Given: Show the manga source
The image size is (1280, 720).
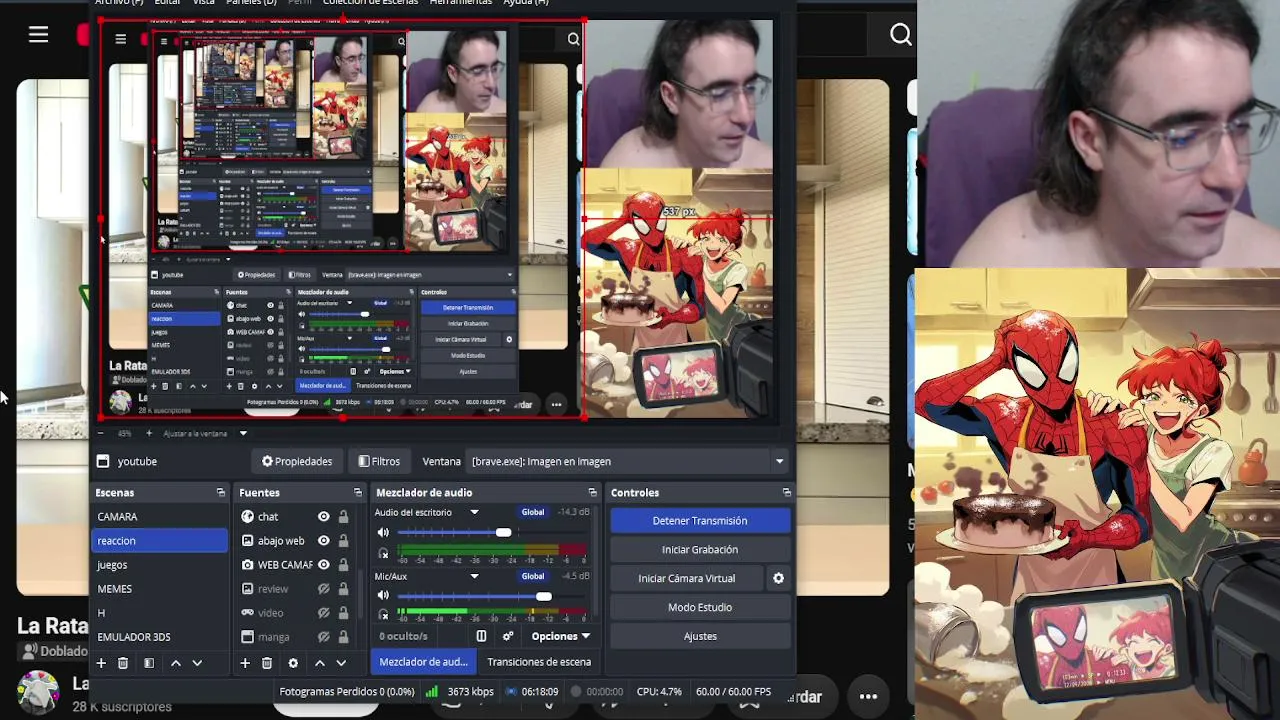Looking at the screenshot, I should 323,637.
